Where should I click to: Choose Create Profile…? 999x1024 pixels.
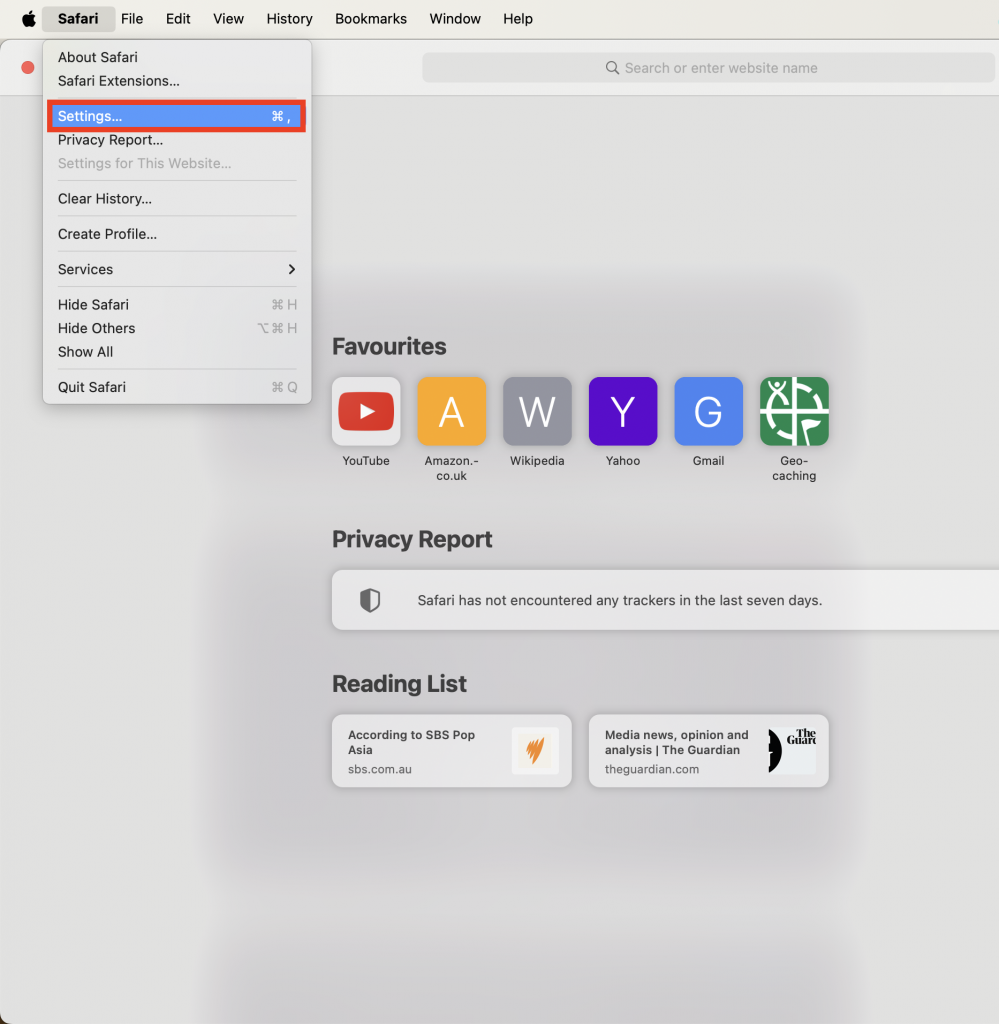click(x=177, y=234)
